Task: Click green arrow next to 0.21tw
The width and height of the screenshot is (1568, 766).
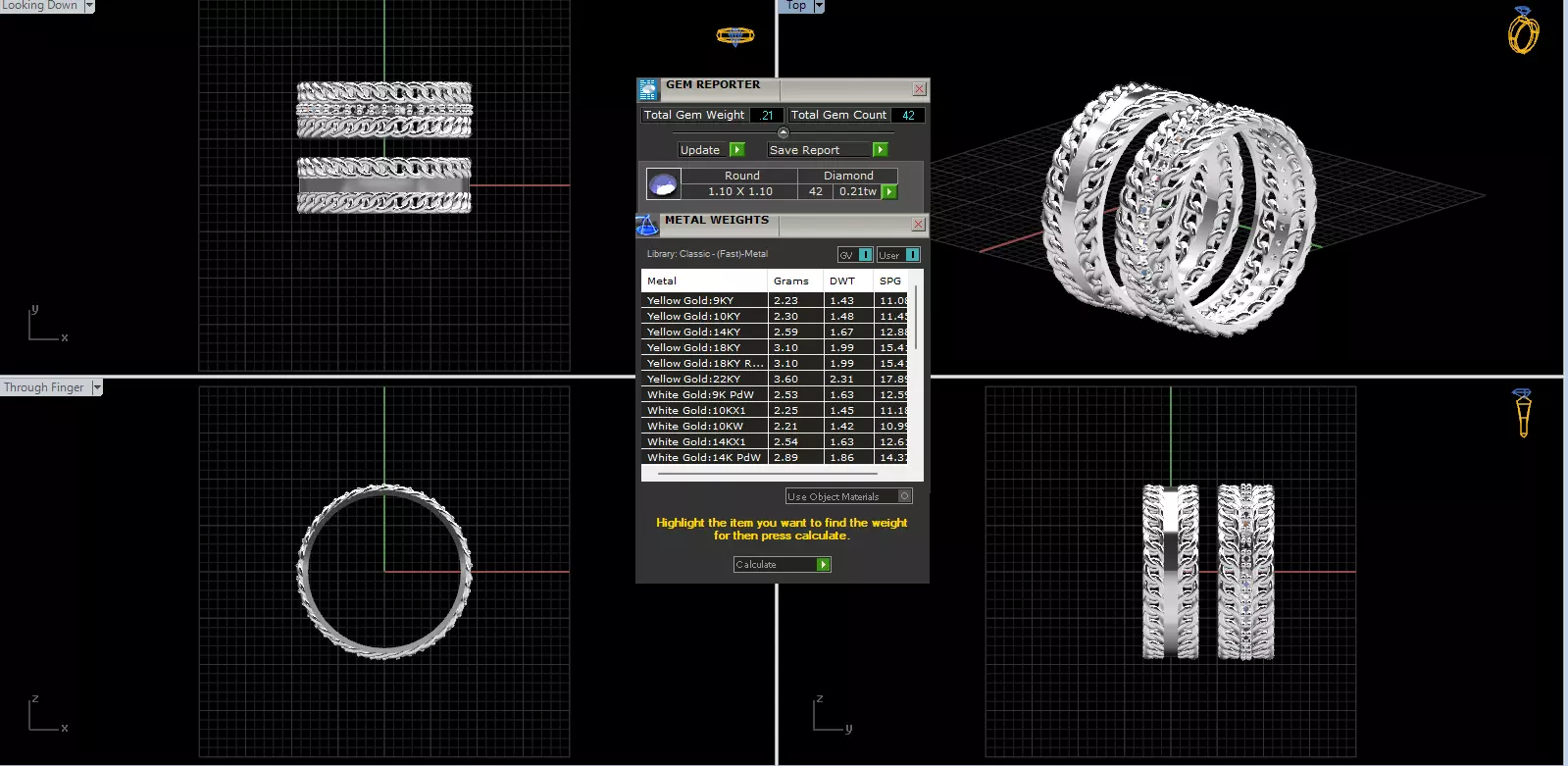Action: 889,192
